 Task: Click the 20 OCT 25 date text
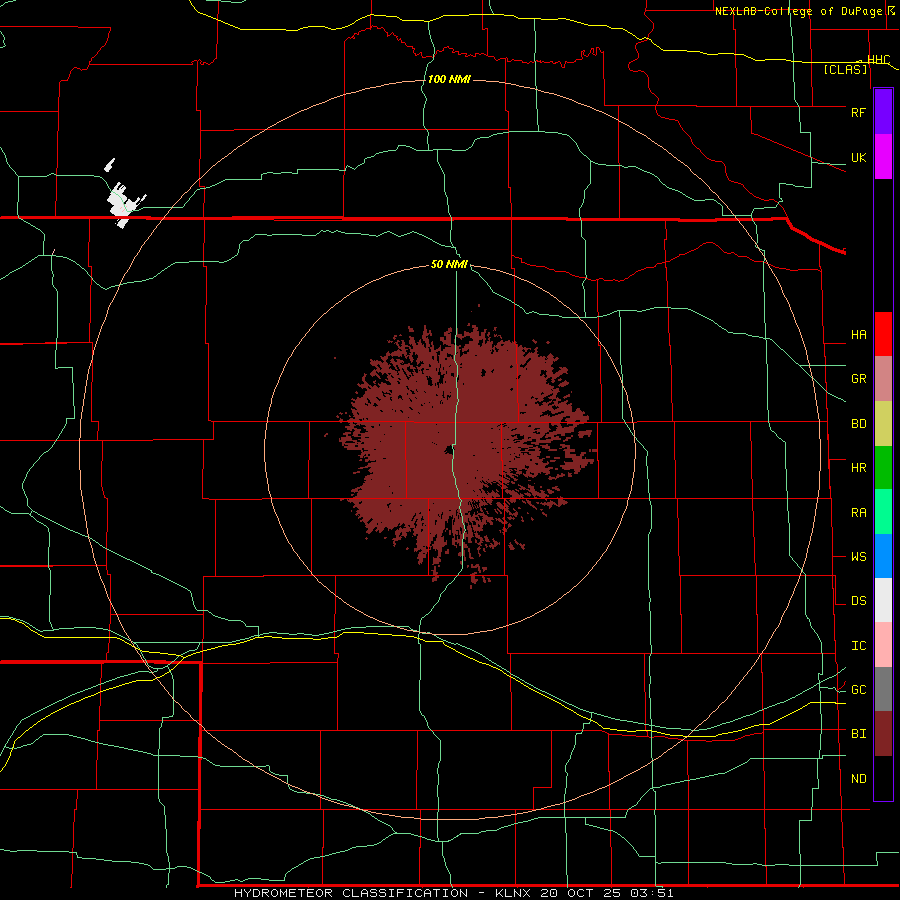click(x=582, y=893)
